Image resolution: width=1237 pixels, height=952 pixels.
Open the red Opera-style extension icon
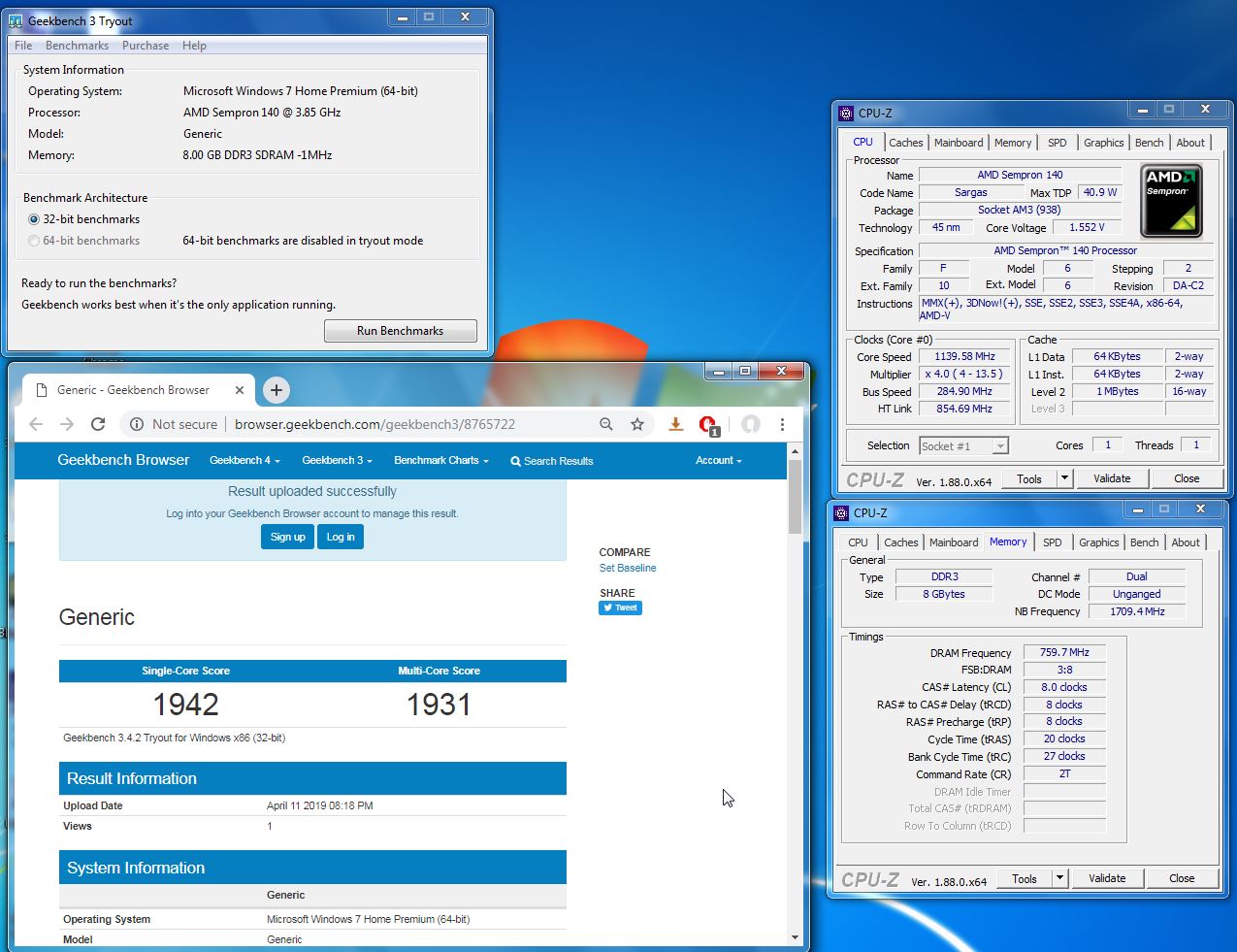pos(708,425)
